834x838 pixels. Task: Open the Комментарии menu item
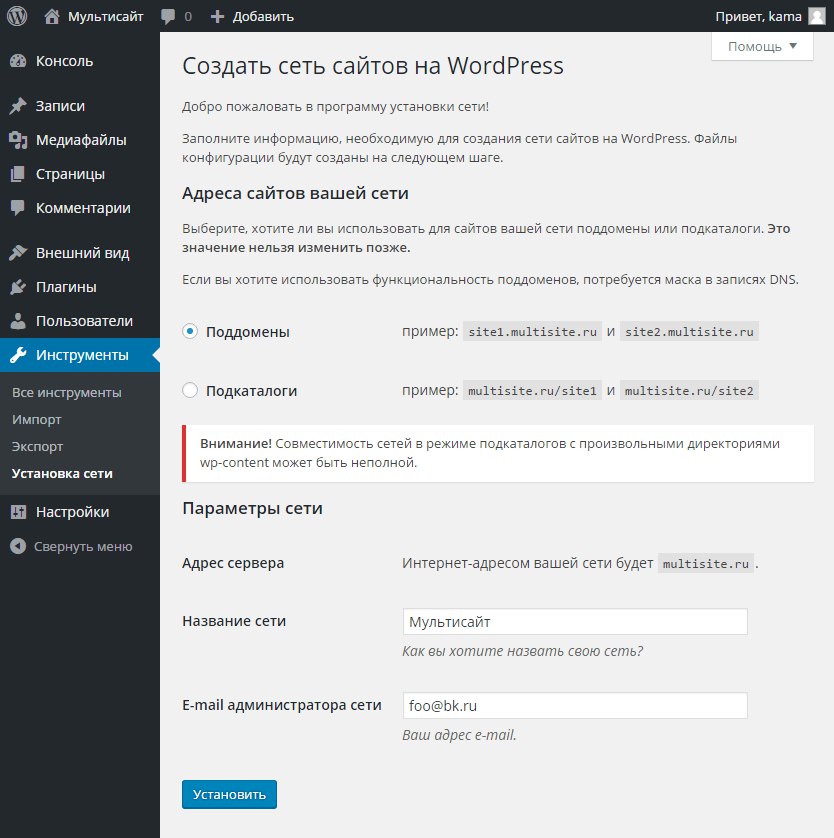(80, 208)
